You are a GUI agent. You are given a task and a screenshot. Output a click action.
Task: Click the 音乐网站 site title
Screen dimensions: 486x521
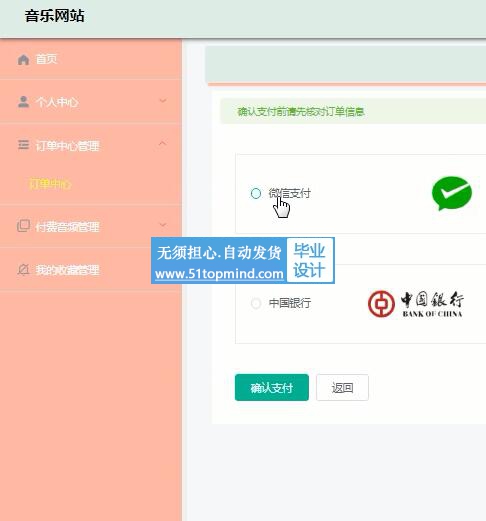coord(54,16)
